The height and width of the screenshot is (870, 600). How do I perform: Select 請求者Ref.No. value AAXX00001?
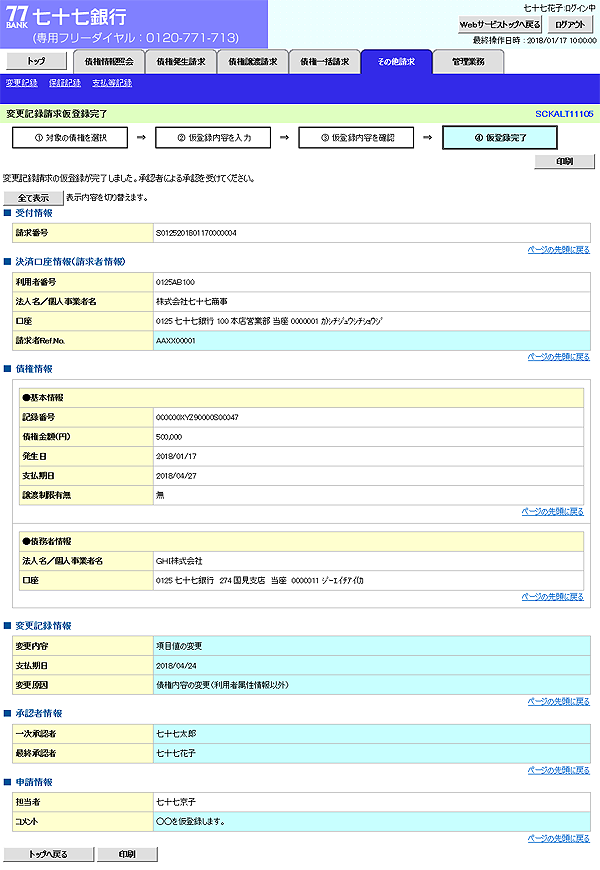(x=176, y=341)
